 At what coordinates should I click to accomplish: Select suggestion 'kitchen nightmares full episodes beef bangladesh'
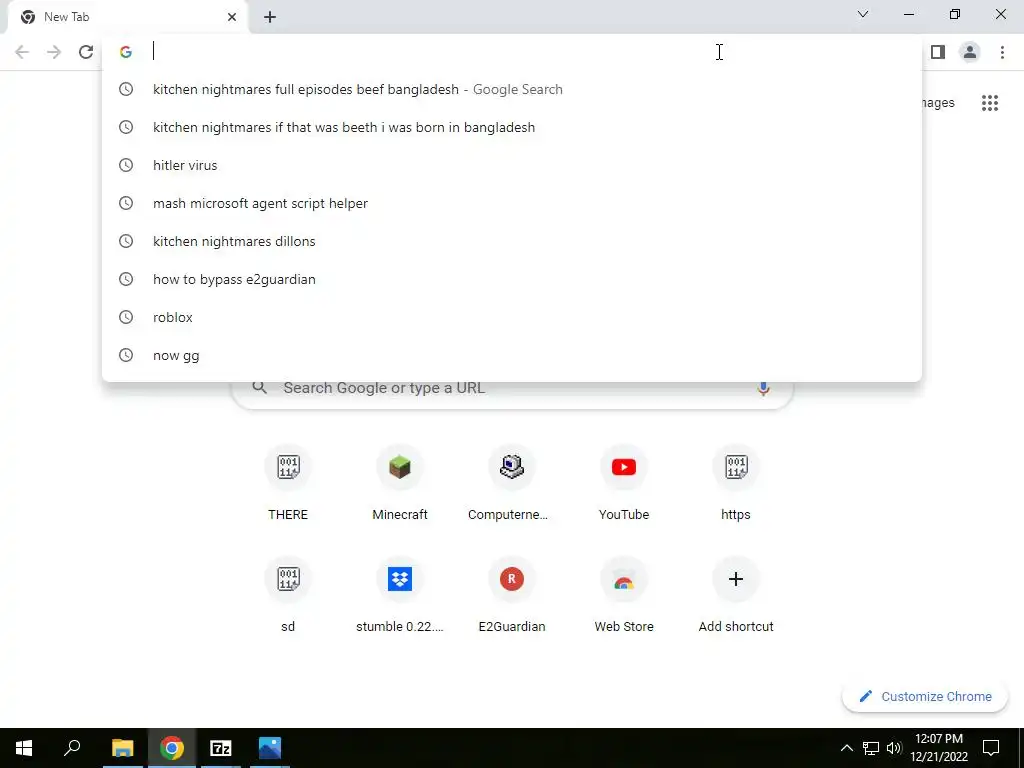[x=511, y=89]
